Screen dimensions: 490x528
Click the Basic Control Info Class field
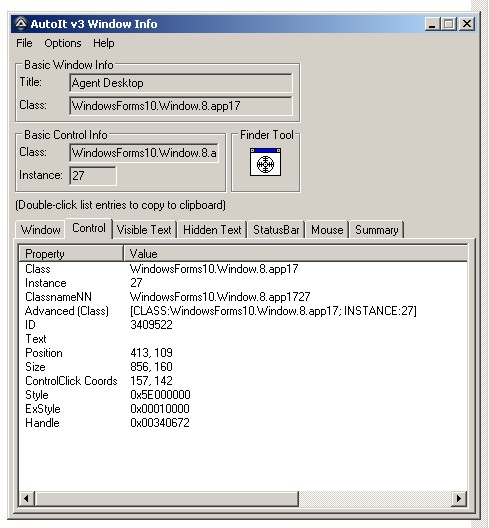[144, 153]
